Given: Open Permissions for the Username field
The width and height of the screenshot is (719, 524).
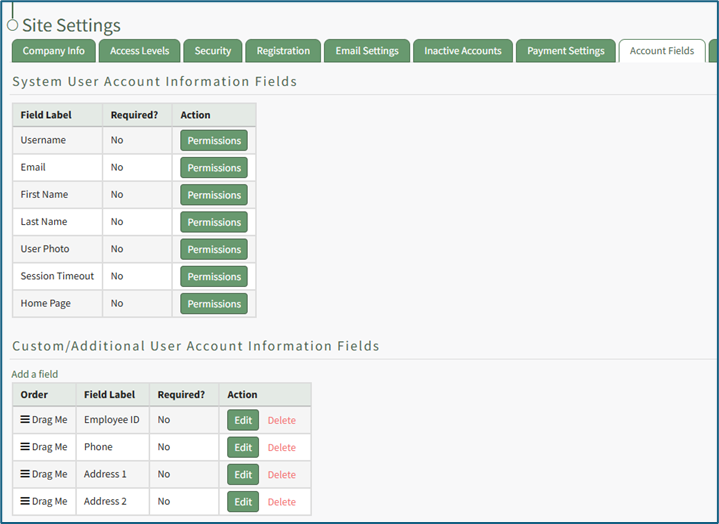Looking at the screenshot, I should tap(214, 141).
